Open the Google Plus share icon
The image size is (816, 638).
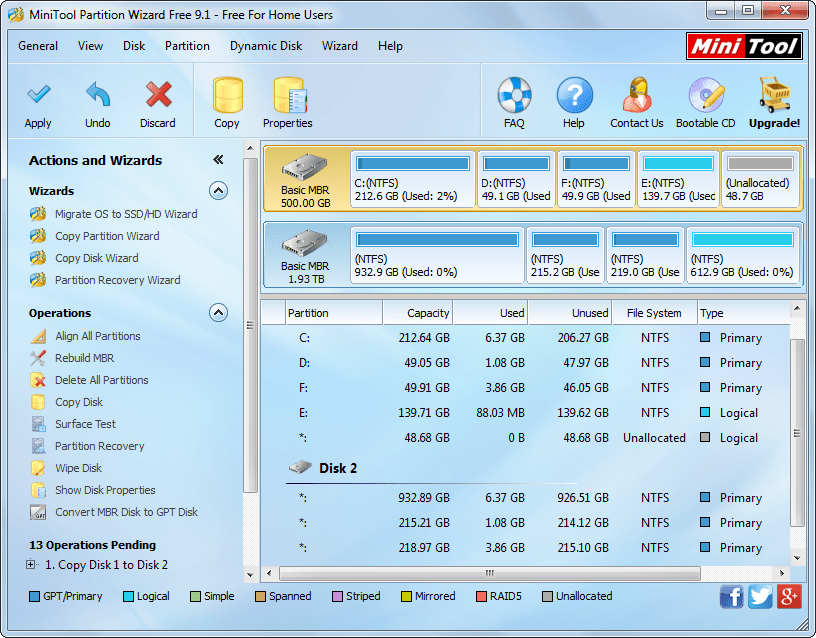789,596
